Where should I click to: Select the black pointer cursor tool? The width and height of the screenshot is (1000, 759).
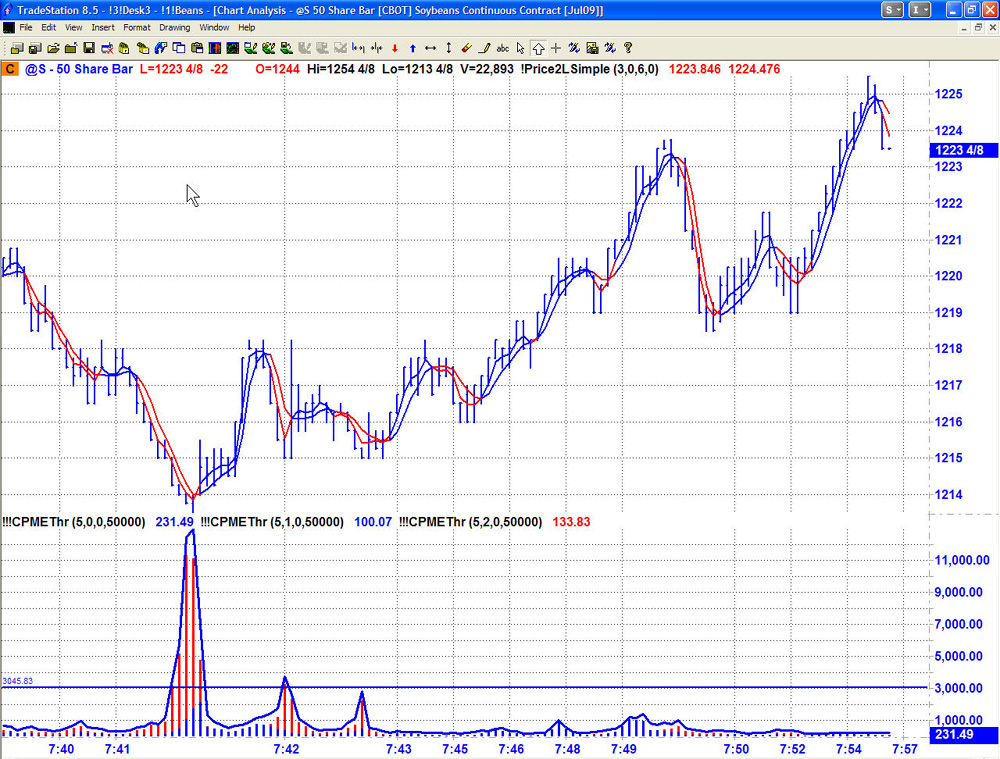(520, 48)
